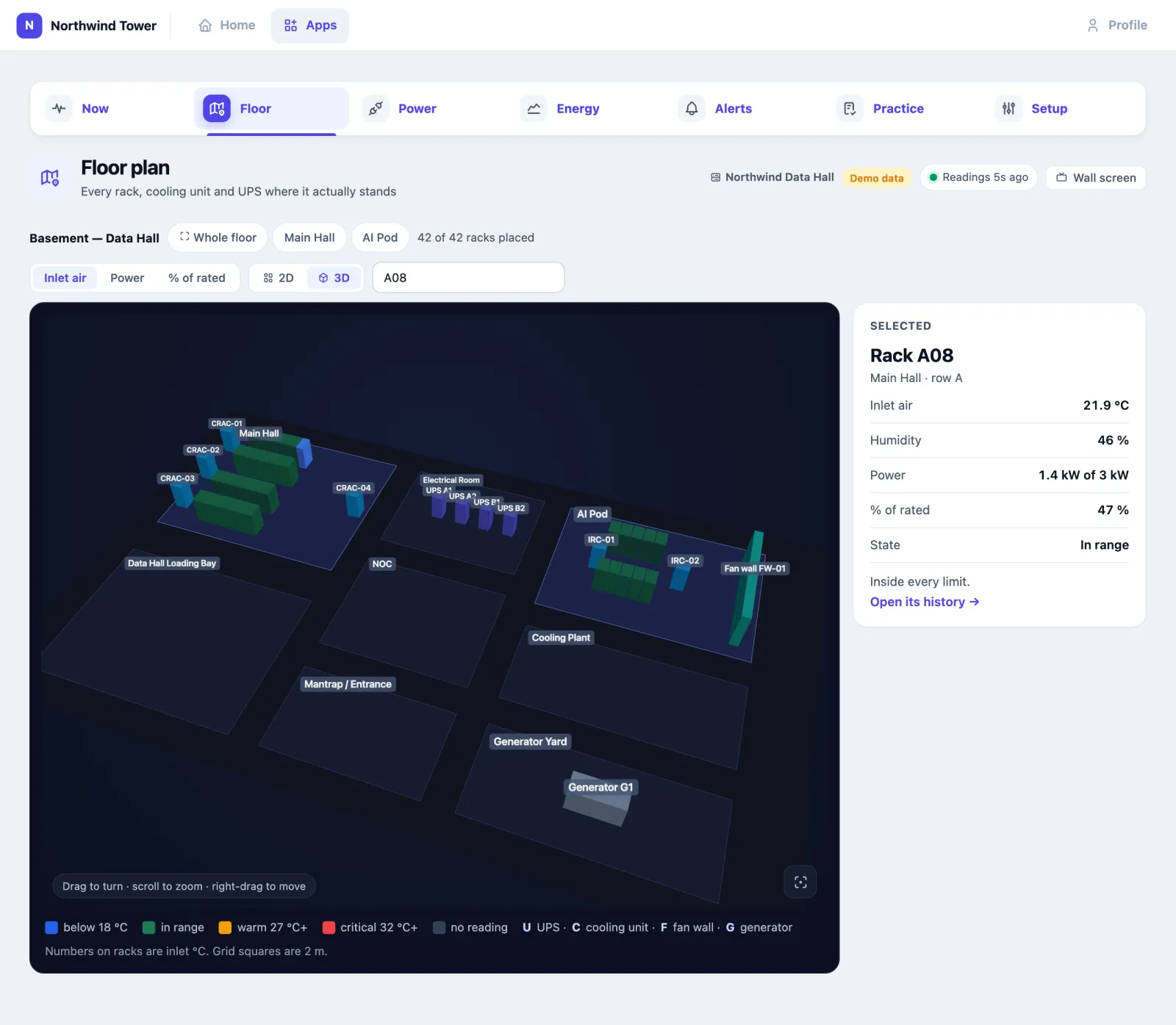This screenshot has width=1176, height=1025.
Task: Select IRC-01 in the AI Pod
Action: pos(600,539)
